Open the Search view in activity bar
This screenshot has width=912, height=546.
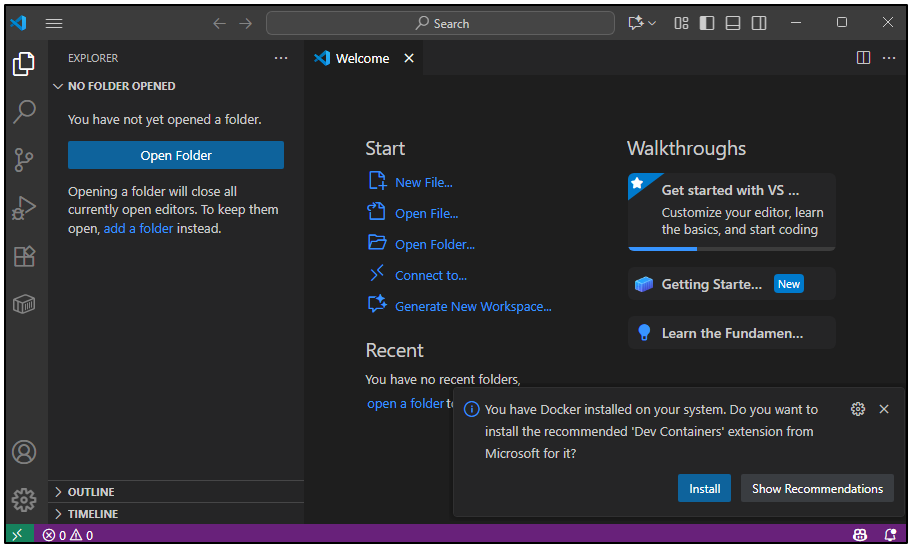point(24,111)
